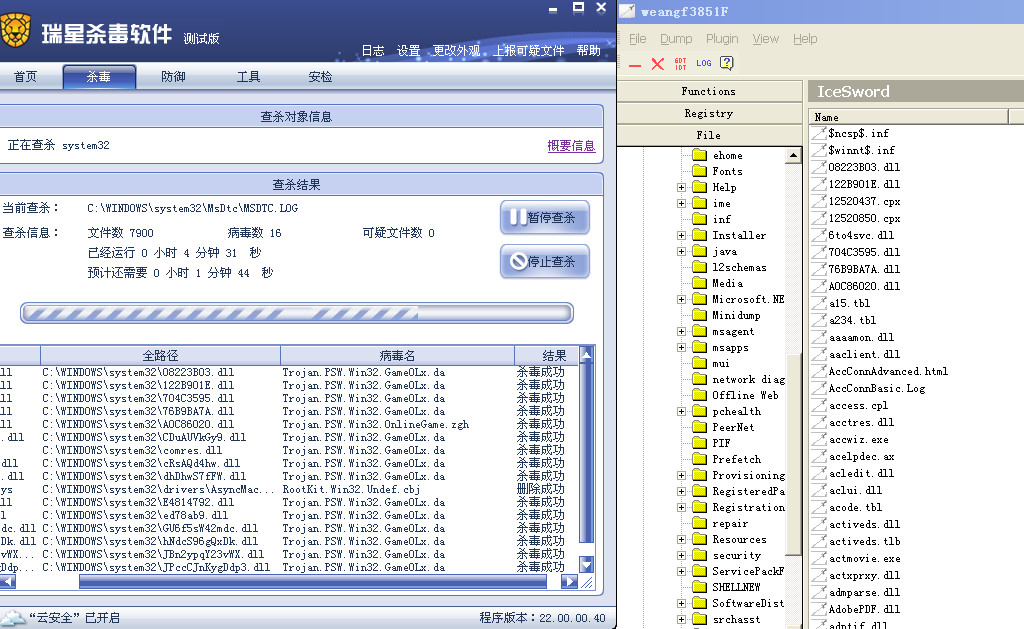The image size is (1024, 629).
Task: Select the Minidump folder in the tree
Action: click(x=736, y=315)
